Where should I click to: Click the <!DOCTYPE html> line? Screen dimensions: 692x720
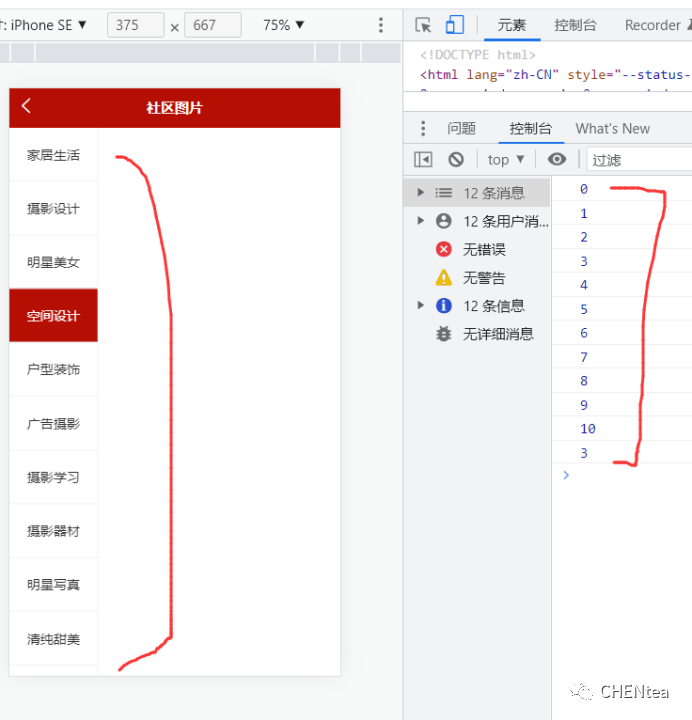pos(478,55)
